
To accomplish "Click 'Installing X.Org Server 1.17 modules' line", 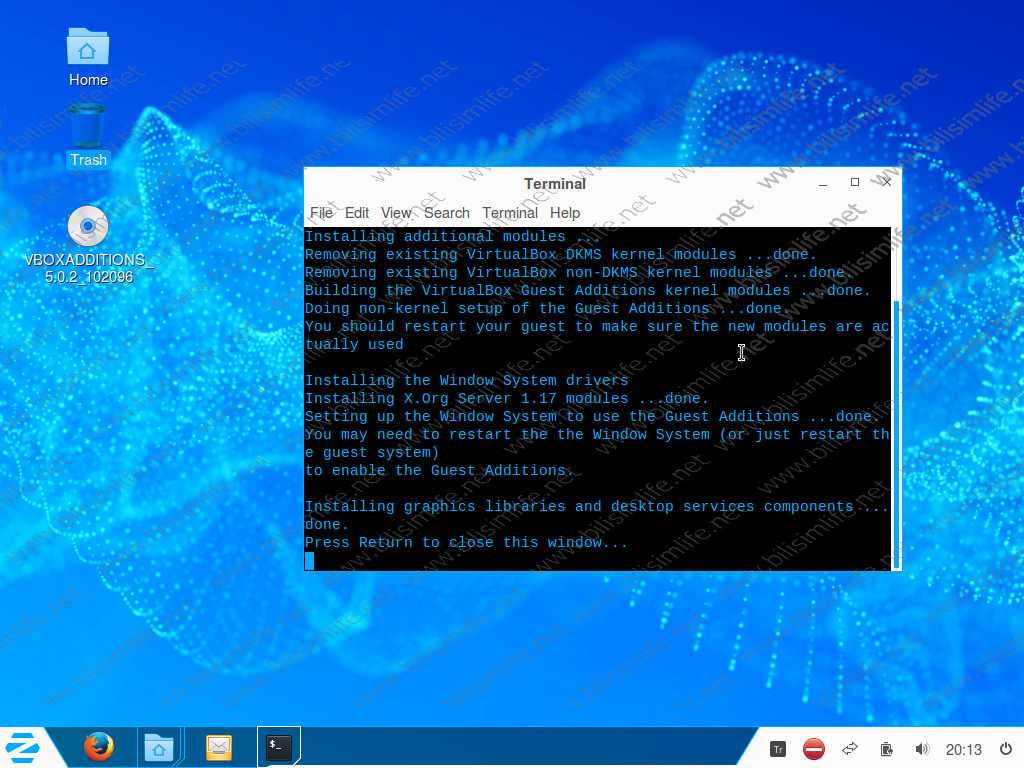I will pyautogui.click(x=506, y=398).
